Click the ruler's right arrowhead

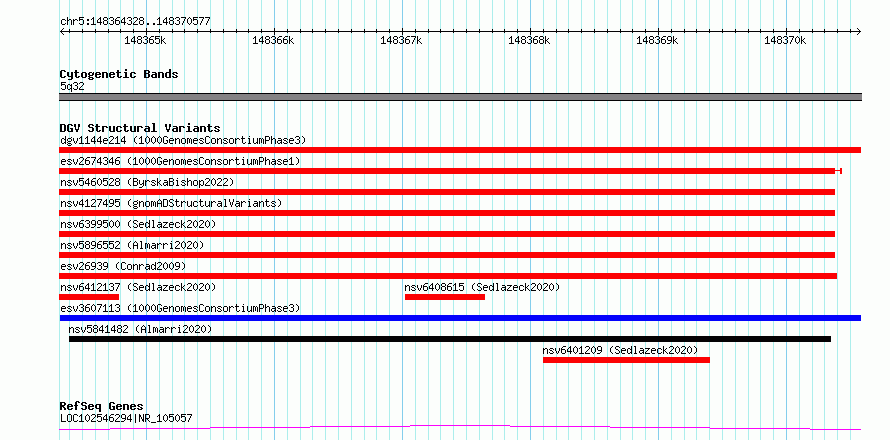point(858,31)
